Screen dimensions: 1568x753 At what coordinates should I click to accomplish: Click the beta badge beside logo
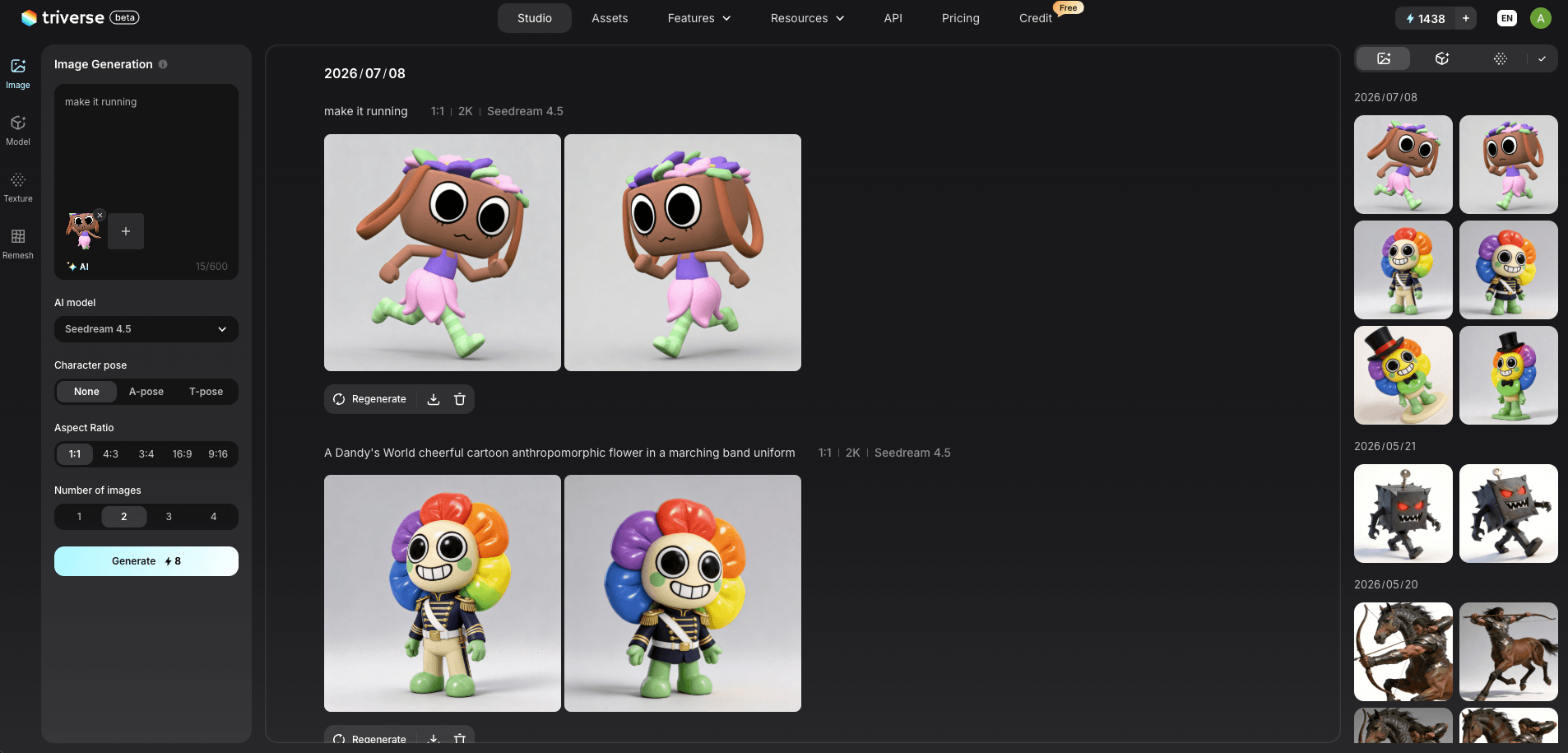click(125, 17)
